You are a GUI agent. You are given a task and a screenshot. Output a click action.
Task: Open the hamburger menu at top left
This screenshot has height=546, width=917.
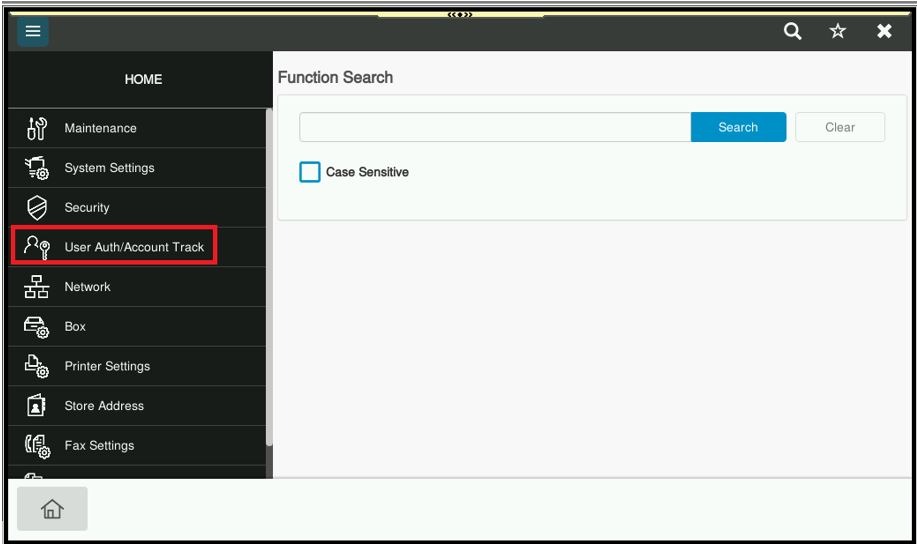point(33,31)
